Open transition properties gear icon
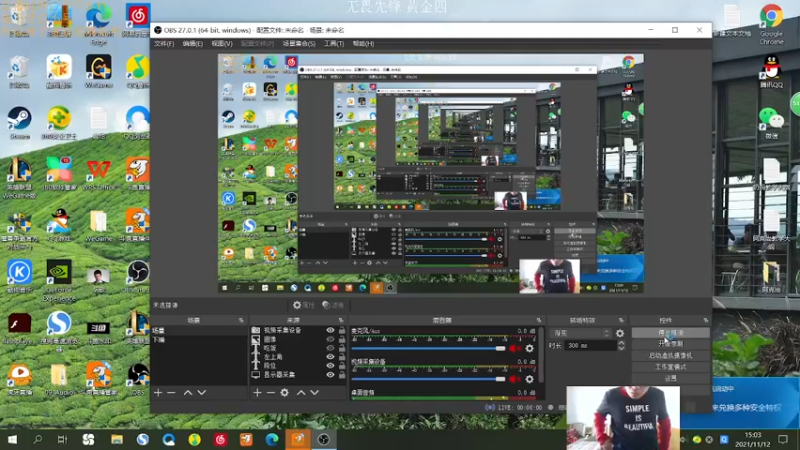 620,333
